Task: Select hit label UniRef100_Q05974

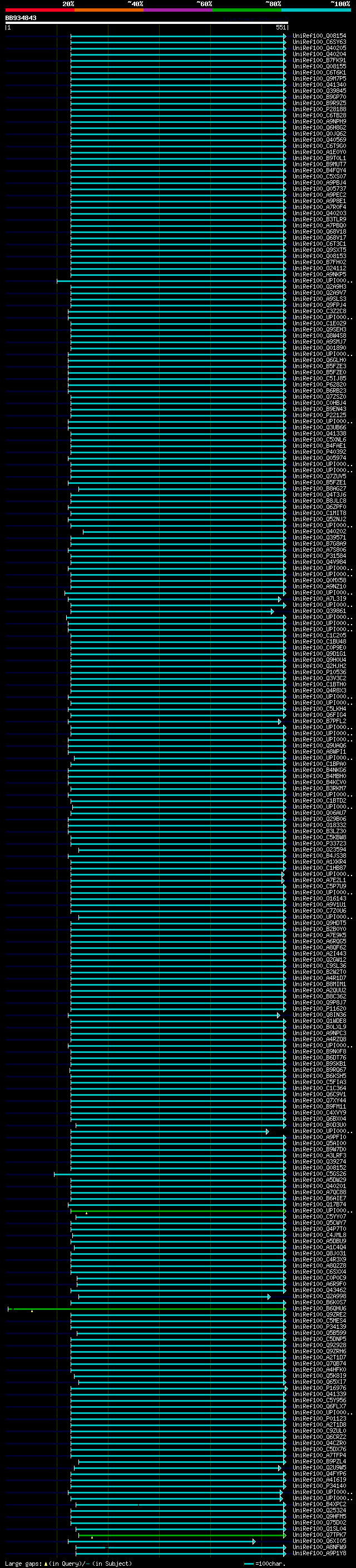Action: tap(319, 458)
